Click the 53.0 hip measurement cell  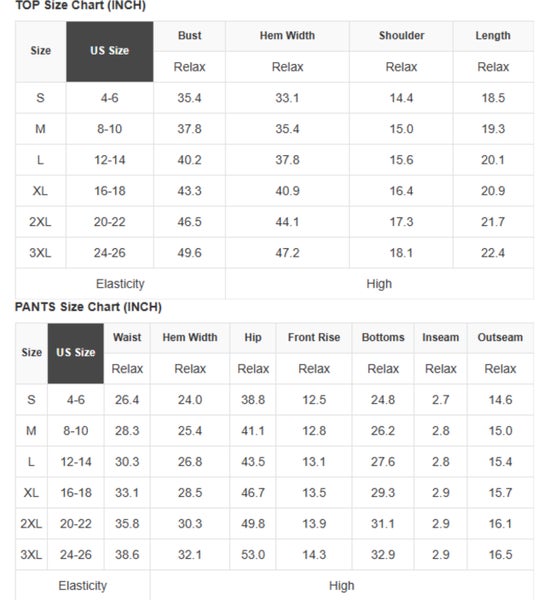[253, 555]
